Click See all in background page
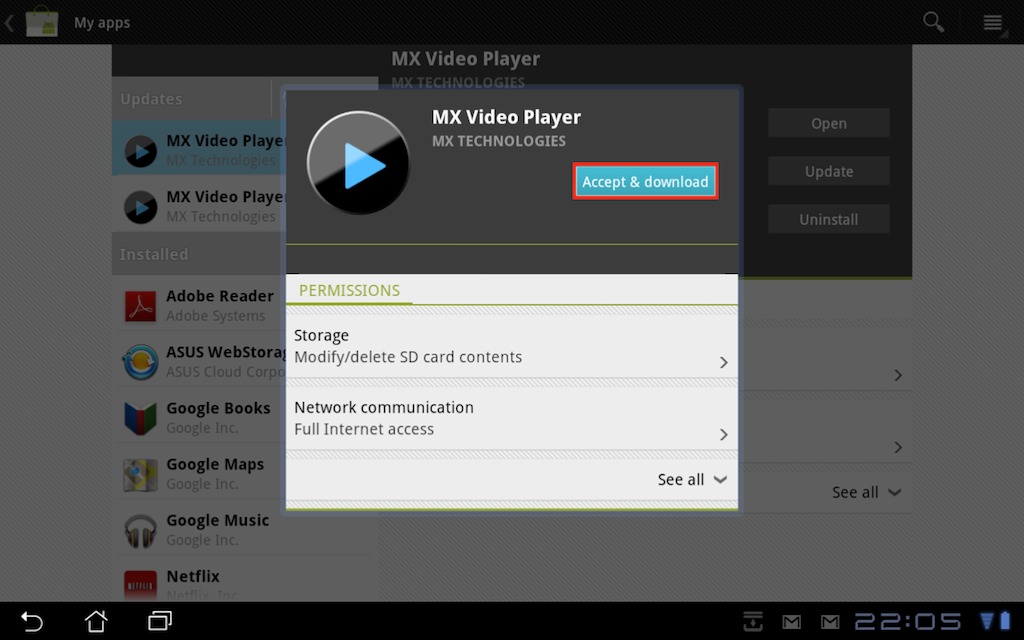This screenshot has width=1024, height=640. pyautogui.click(x=866, y=492)
